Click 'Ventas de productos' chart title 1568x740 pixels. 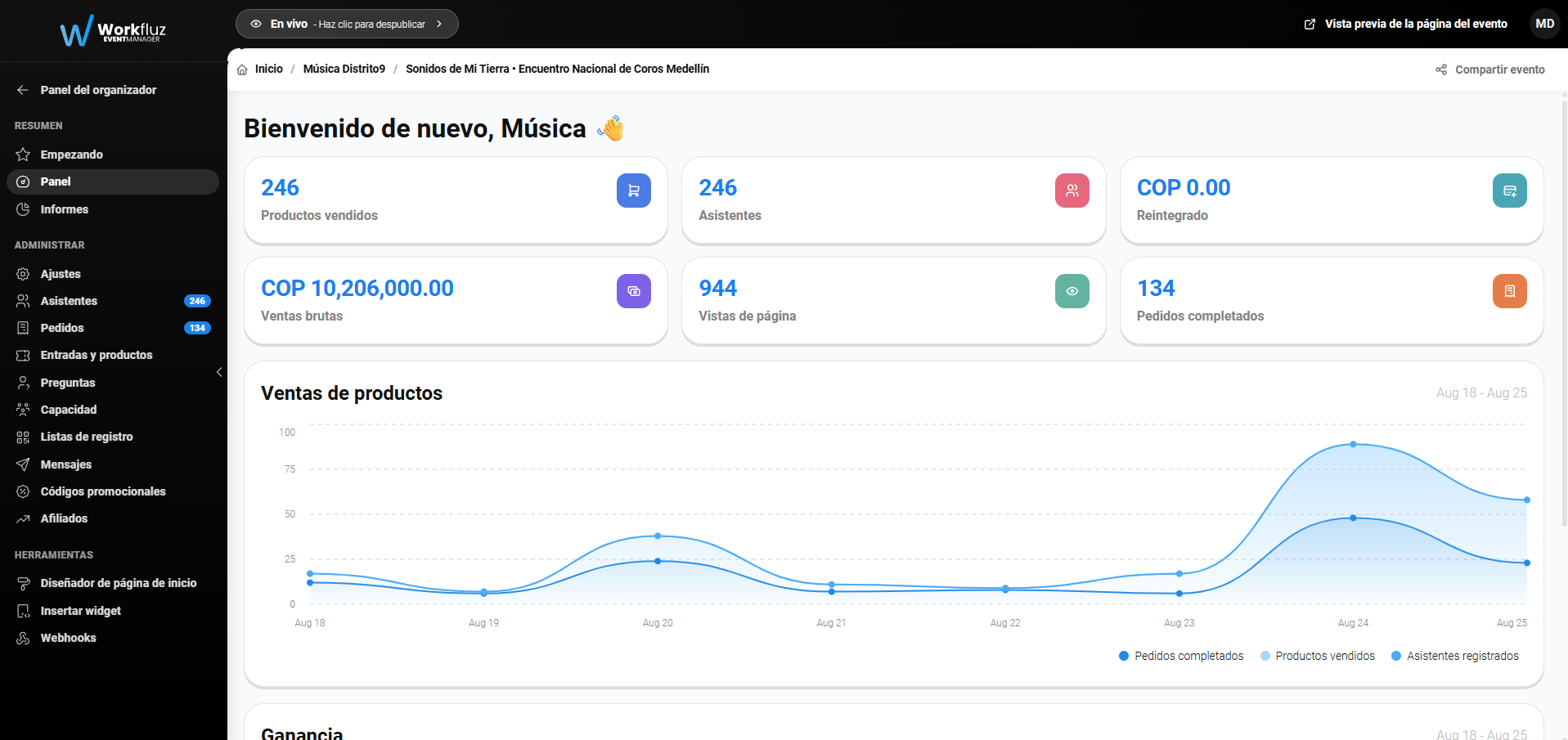pyautogui.click(x=352, y=393)
